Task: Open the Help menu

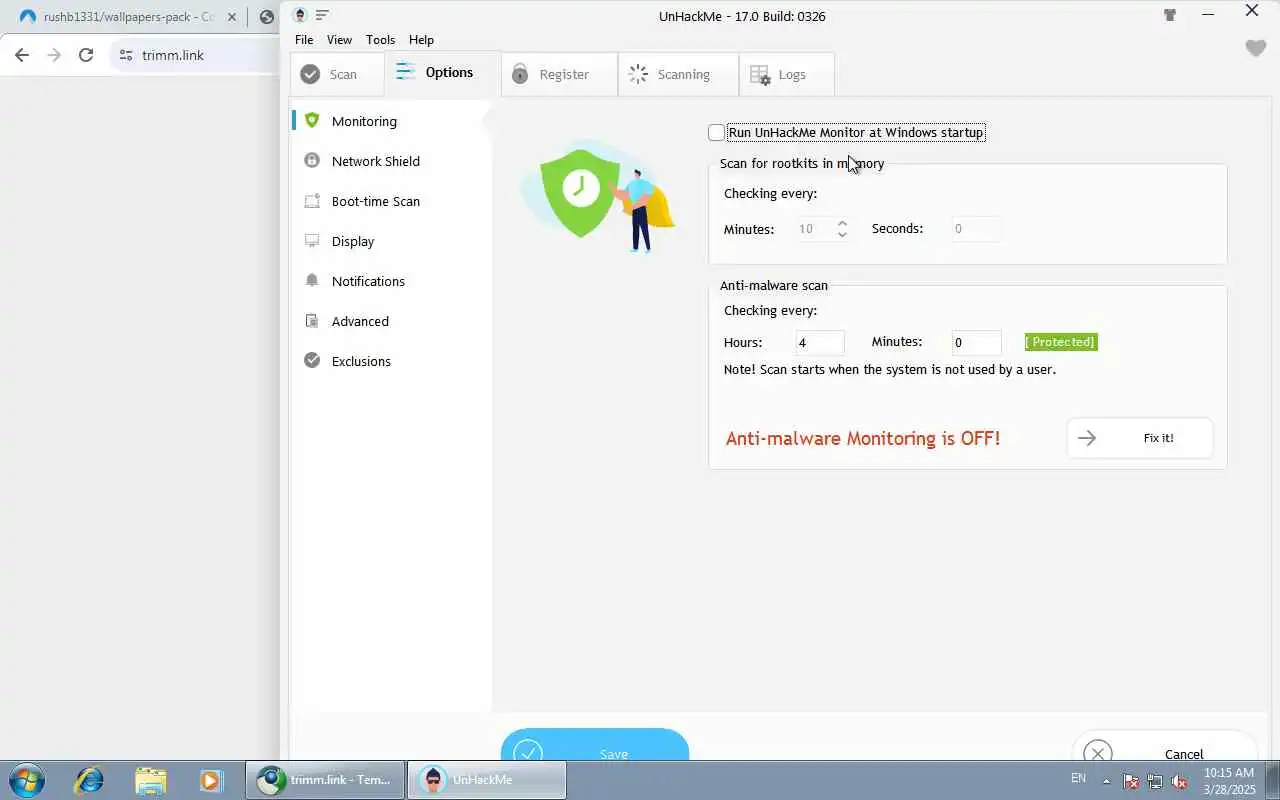Action: pyautogui.click(x=421, y=39)
